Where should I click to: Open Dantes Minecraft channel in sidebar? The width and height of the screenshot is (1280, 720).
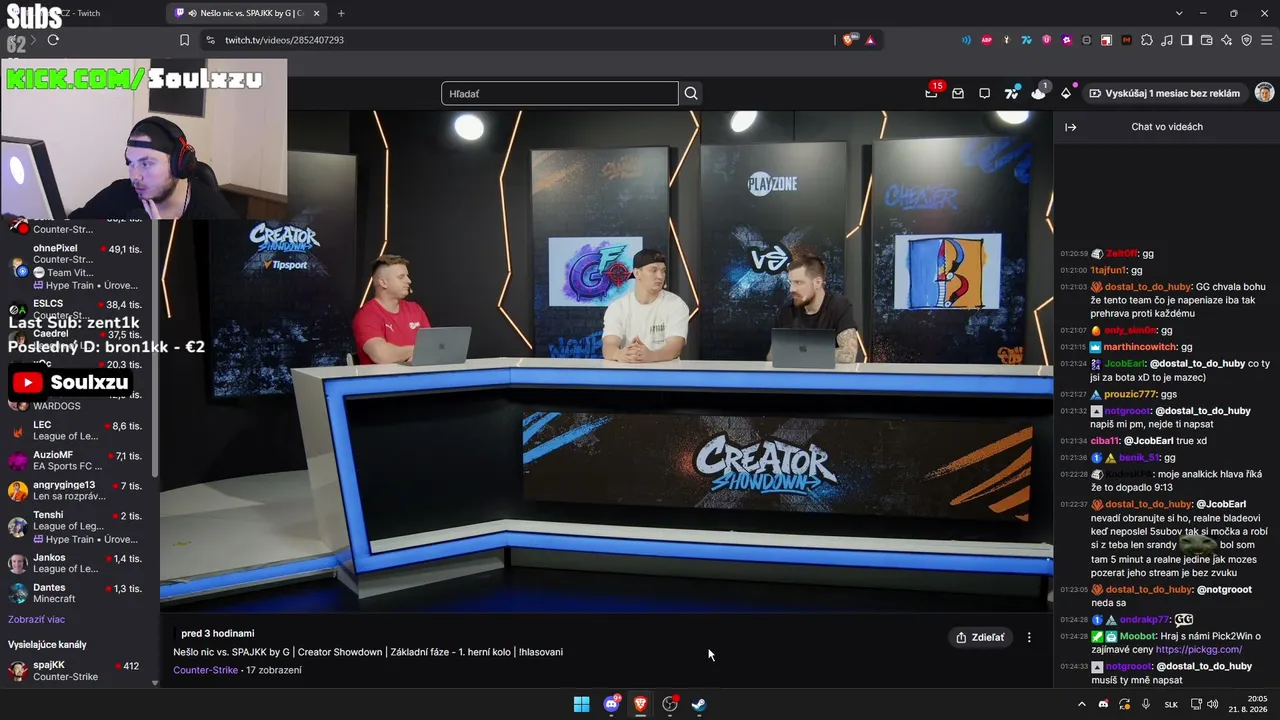tap(77, 593)
